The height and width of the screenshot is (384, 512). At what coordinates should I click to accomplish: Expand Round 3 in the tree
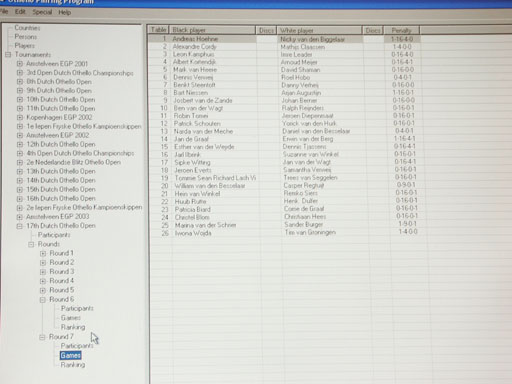tap(43, 272)
